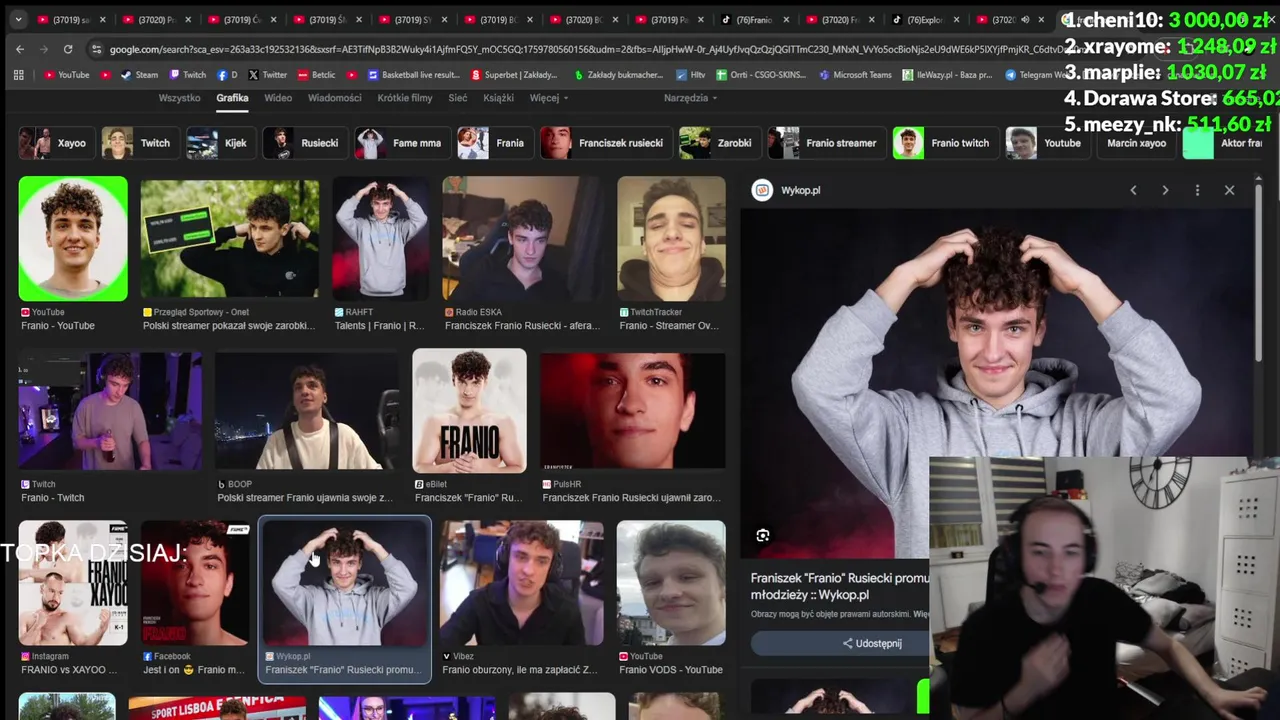This screenshot has height=720, width=1280.
Task: Open the IleWazy.pl bookmark
Action: 947,75
